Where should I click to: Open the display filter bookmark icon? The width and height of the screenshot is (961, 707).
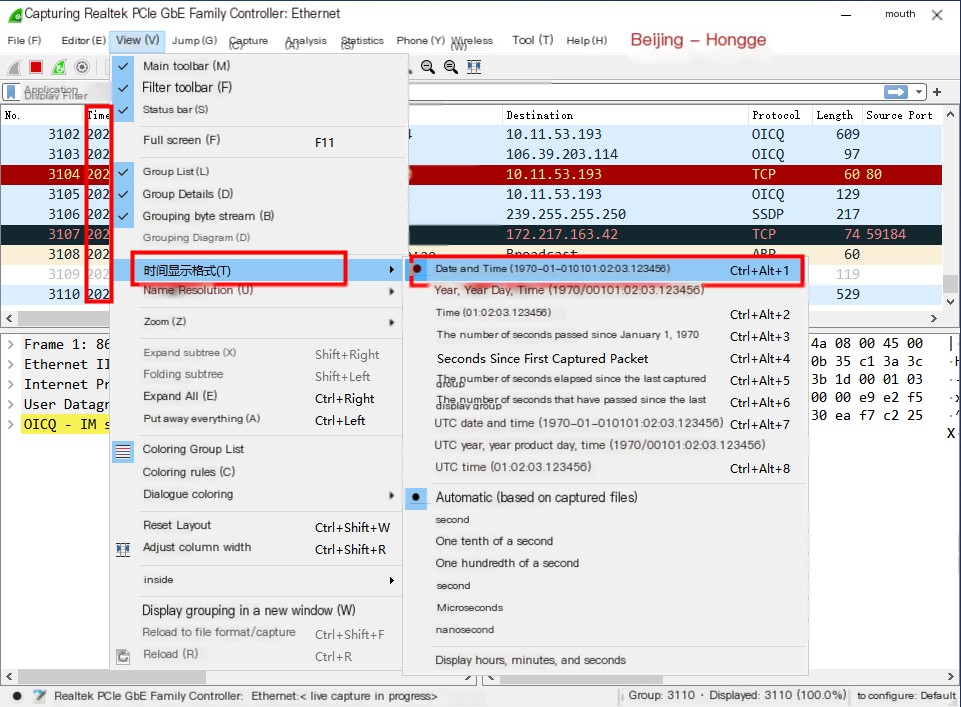11,92
